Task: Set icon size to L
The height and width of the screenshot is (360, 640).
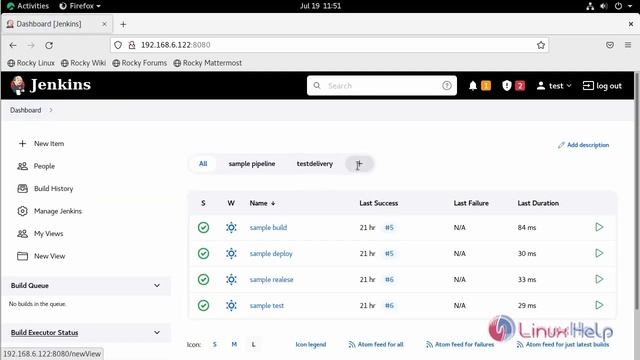Action: tap(253, 344)
